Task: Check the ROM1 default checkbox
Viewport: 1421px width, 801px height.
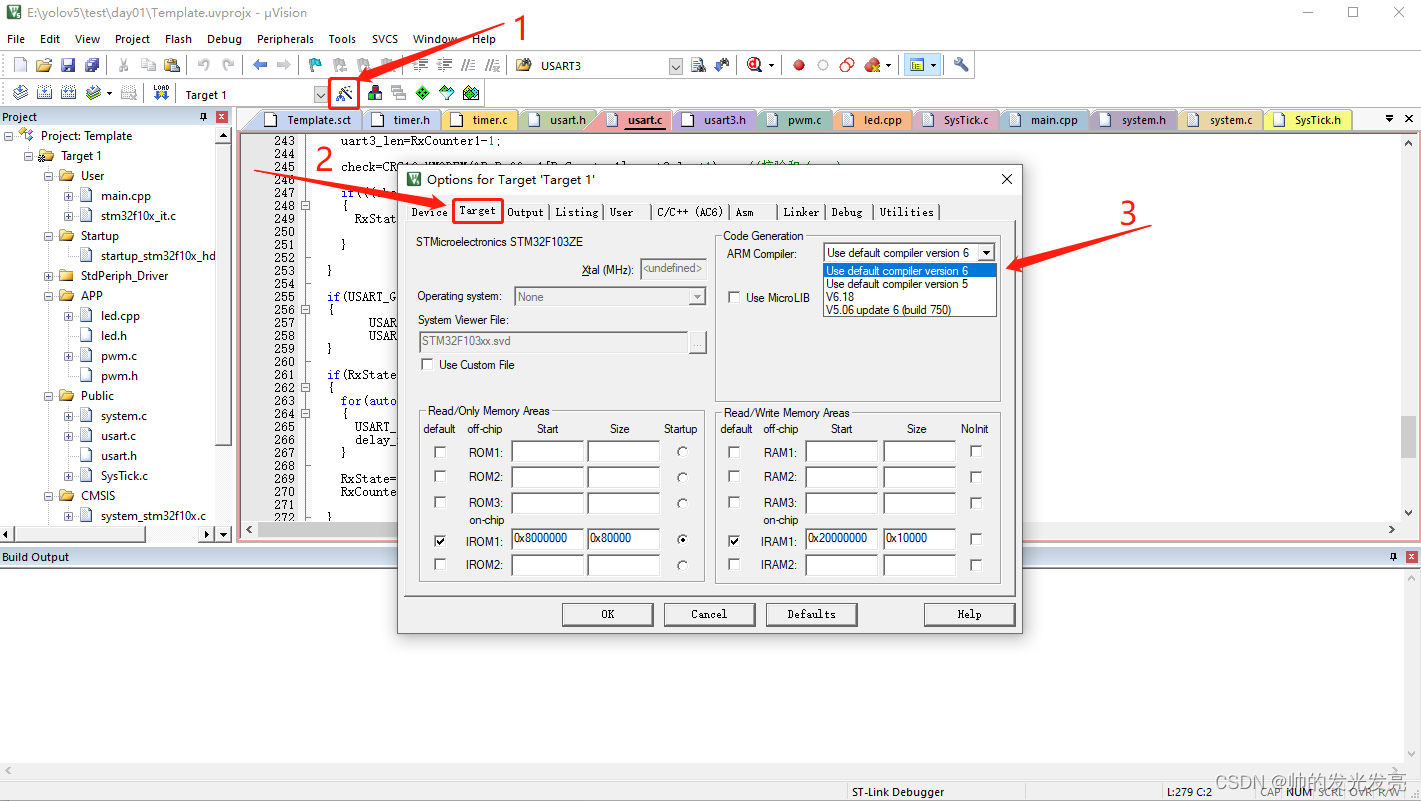Action: pyautogui.click(x=440, y=452)
